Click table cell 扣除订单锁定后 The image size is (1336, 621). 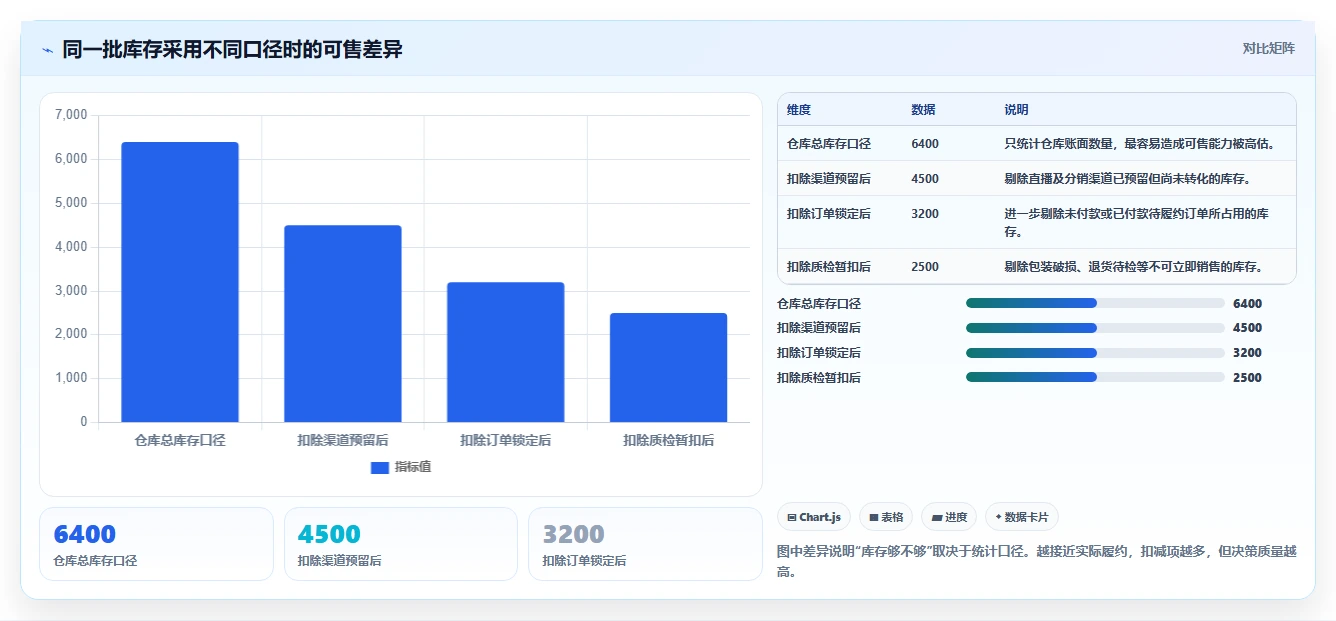coord(829,214)
